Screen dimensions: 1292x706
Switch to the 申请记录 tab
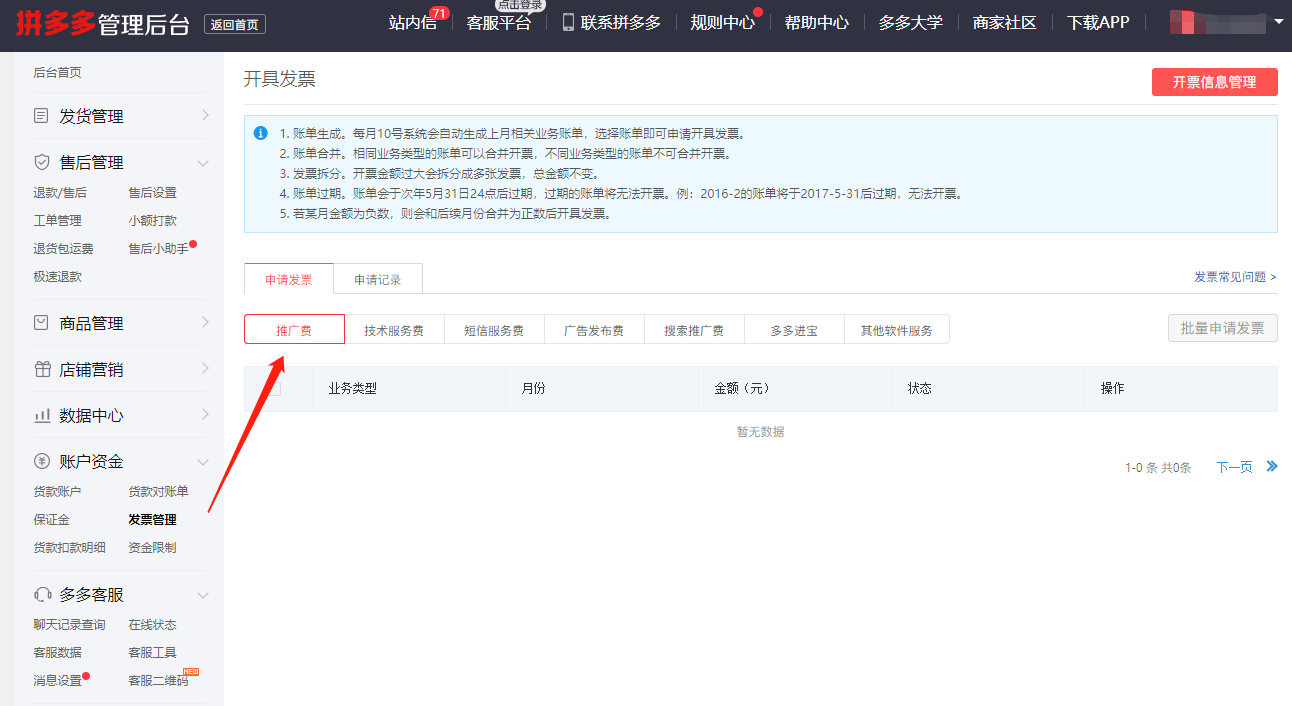(378, 279)
